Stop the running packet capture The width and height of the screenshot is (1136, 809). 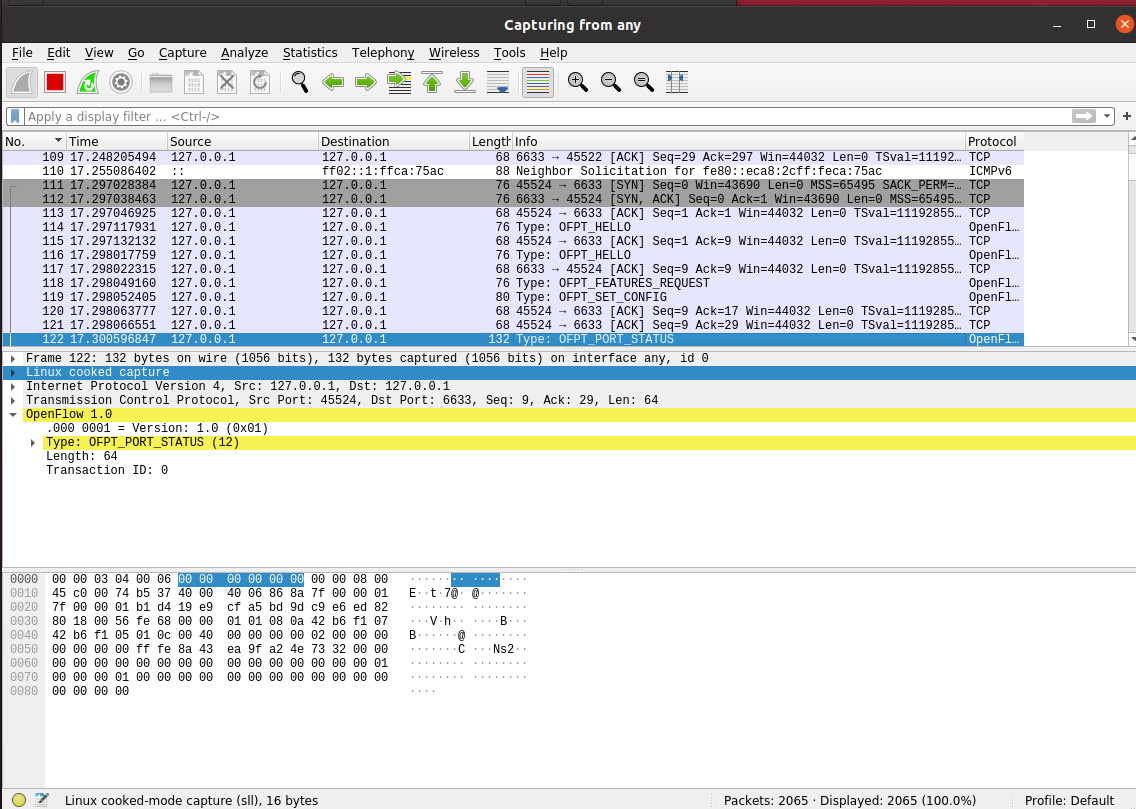55,82
